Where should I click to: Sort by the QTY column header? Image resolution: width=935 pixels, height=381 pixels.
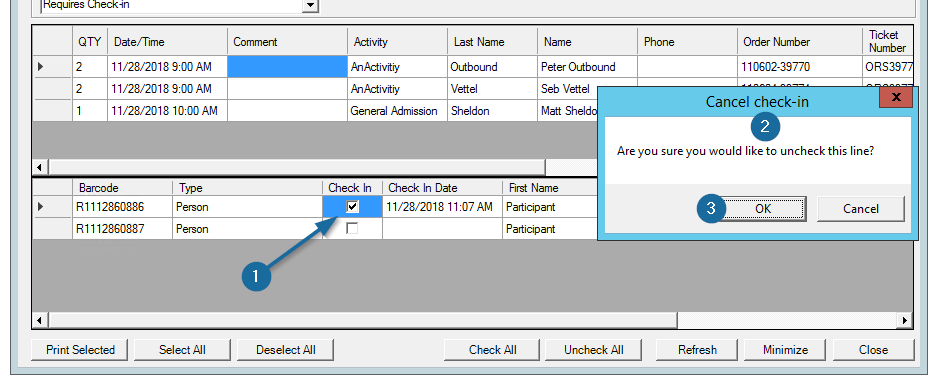click(90, 42)
